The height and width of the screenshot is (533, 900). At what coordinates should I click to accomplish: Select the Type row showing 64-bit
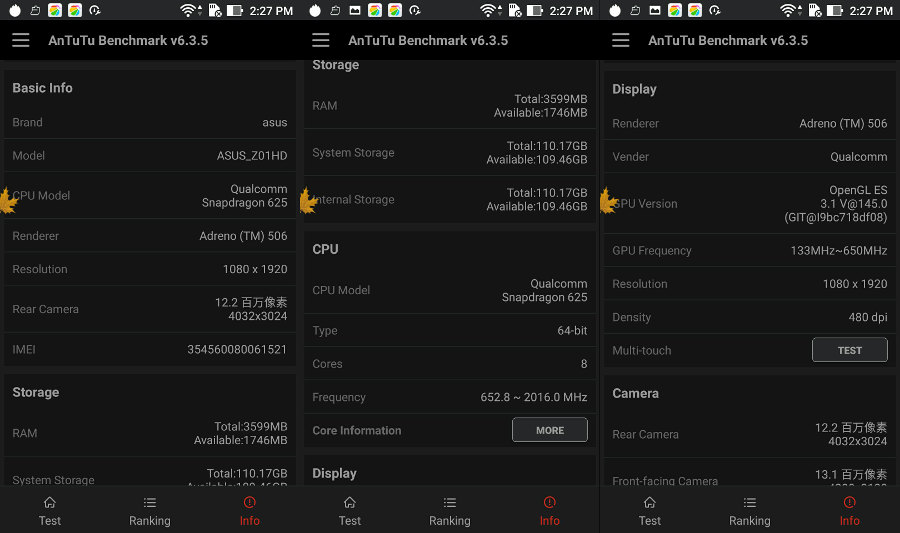pyautogui.click(x=449, y=330)
